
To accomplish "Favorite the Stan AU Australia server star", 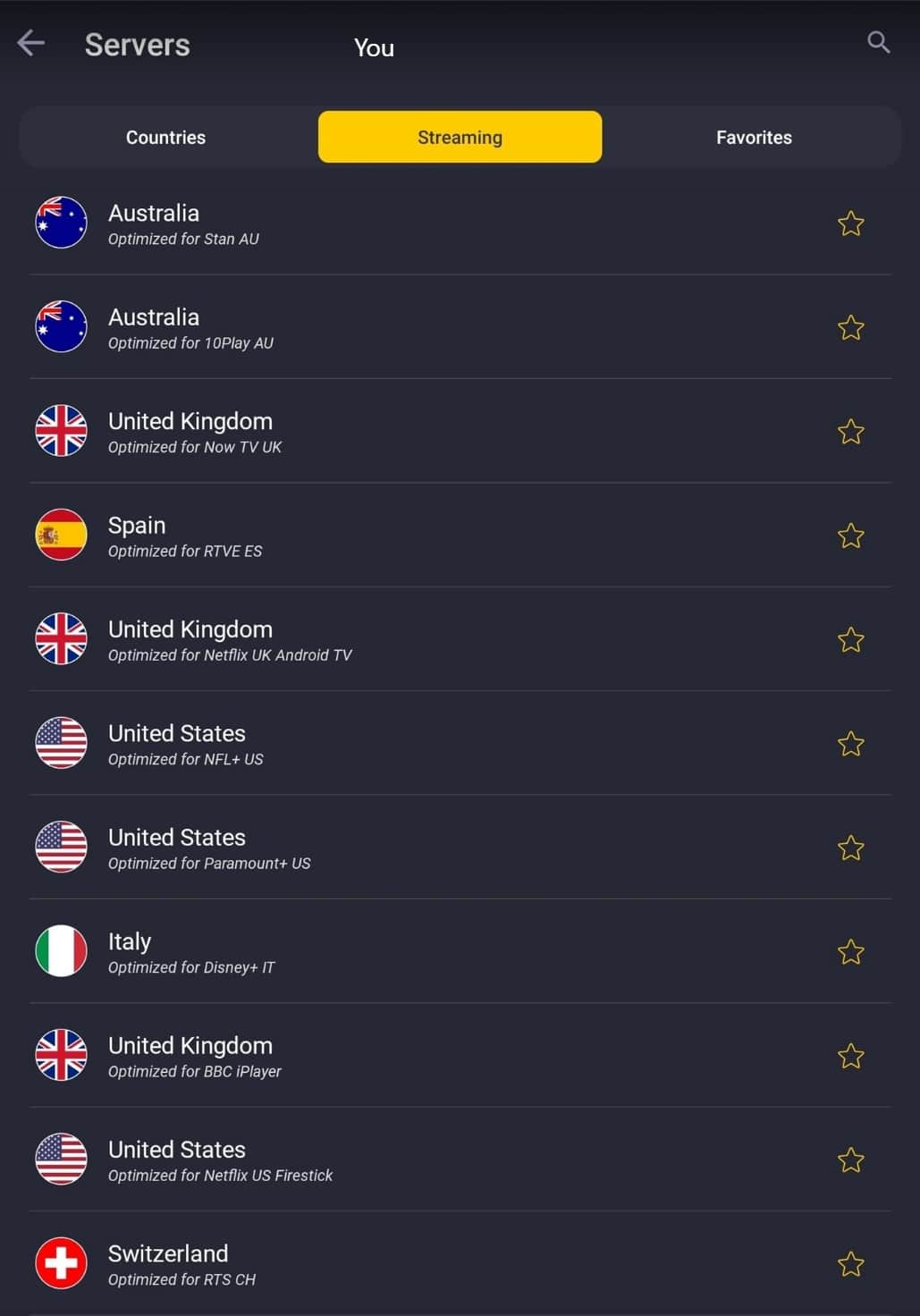I will [x=850, y=224].
